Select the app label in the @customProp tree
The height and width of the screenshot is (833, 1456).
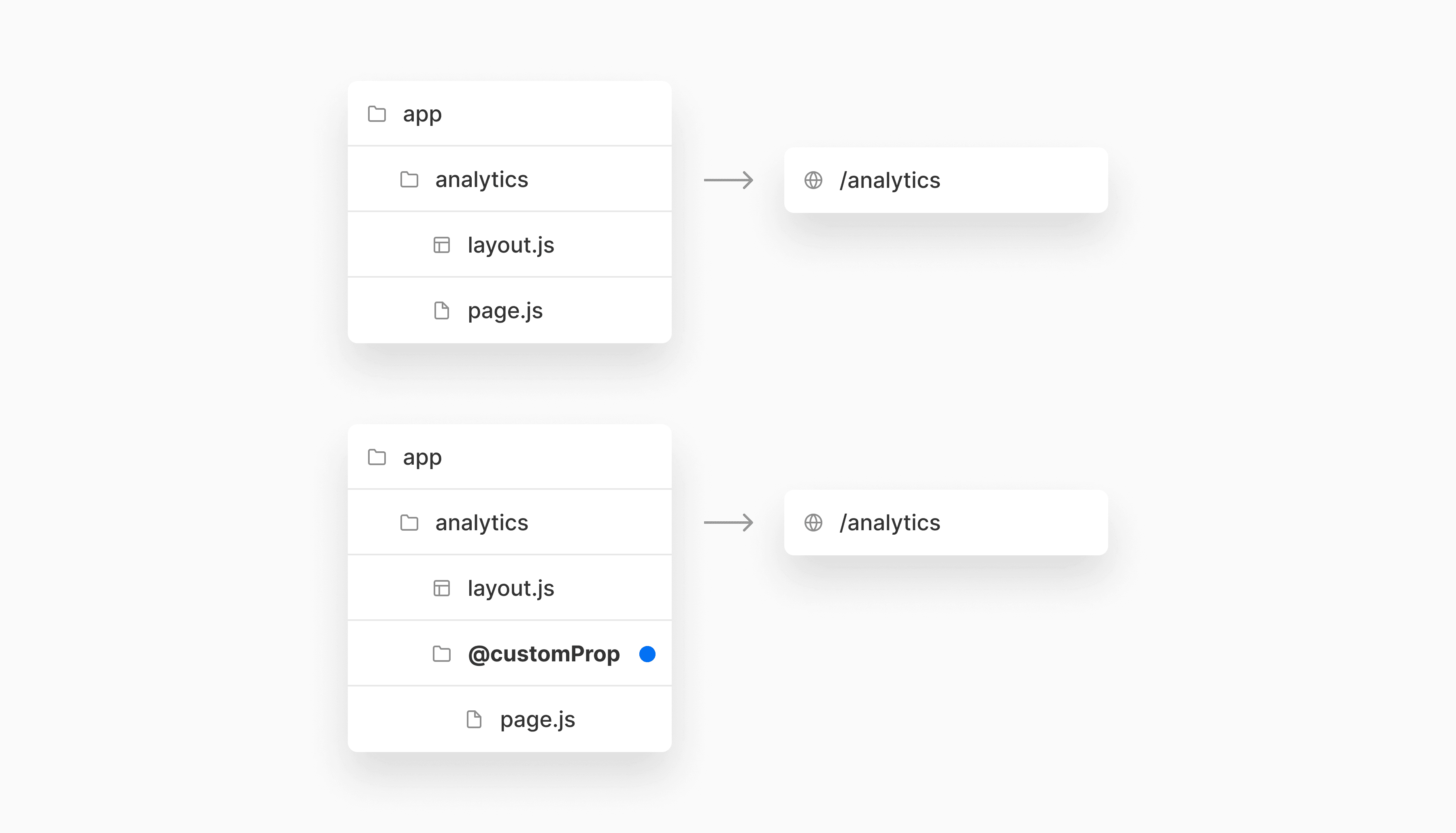point(422,458)
